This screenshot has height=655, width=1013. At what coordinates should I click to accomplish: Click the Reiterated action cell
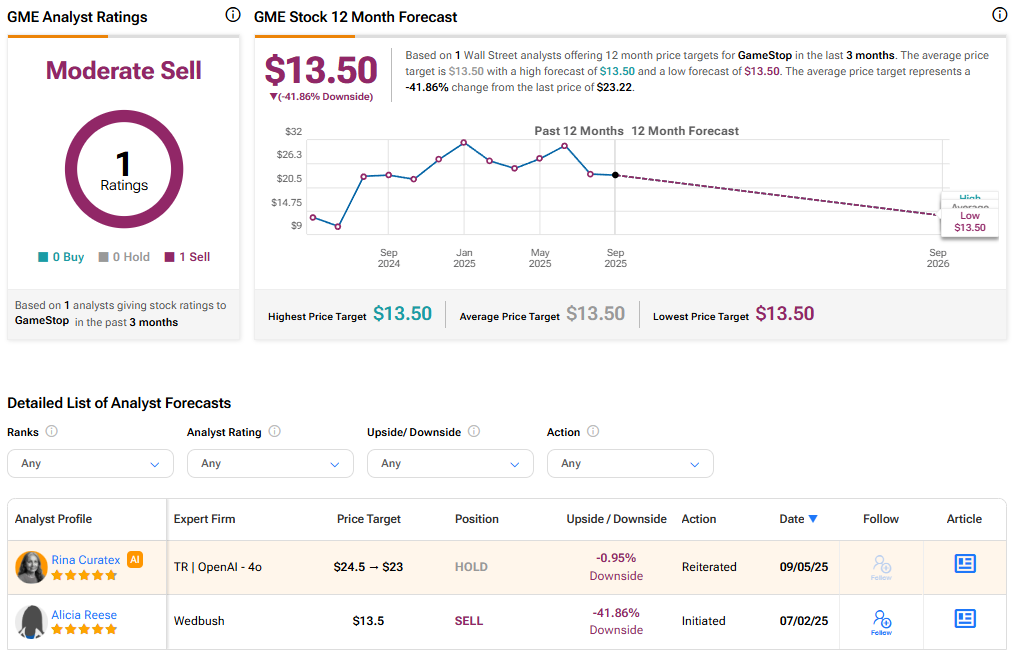click(709, 567)
